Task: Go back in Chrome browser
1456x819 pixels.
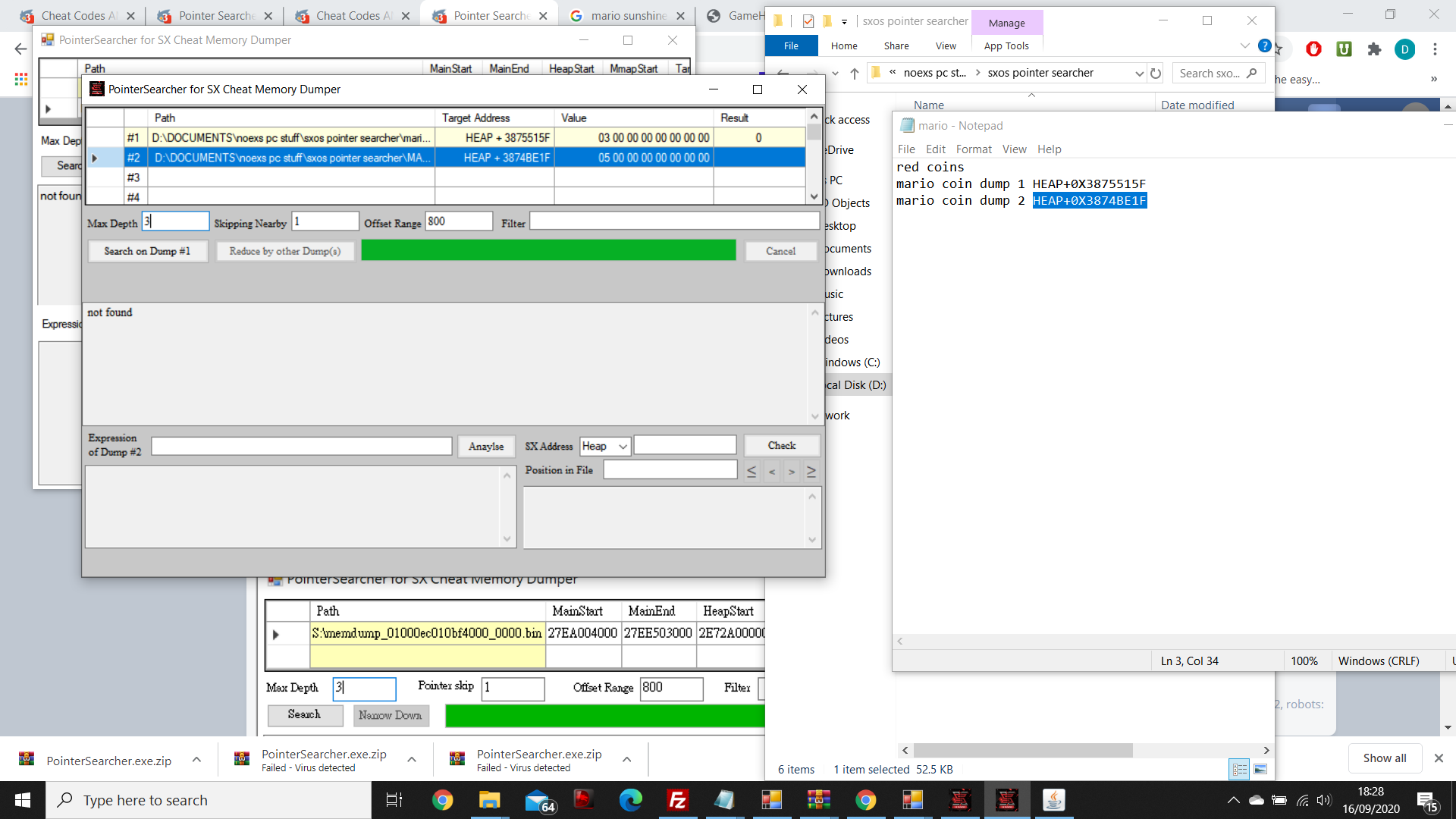Action: coord(20,49)
